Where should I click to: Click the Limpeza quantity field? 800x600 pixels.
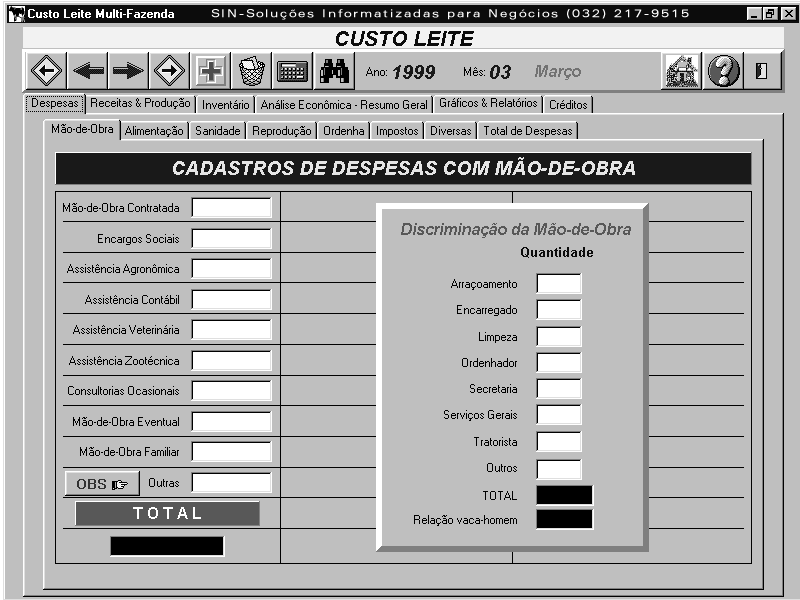click(x=559, y=337)
